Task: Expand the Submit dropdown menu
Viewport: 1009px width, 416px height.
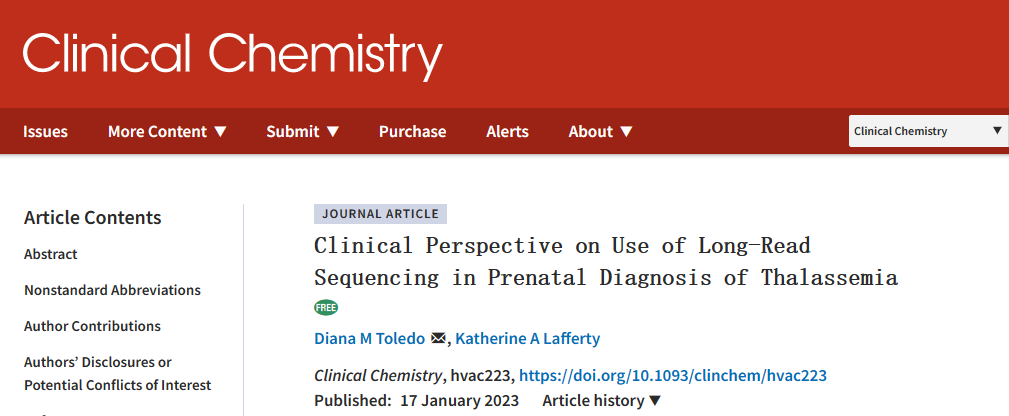Action: point(302,131)
